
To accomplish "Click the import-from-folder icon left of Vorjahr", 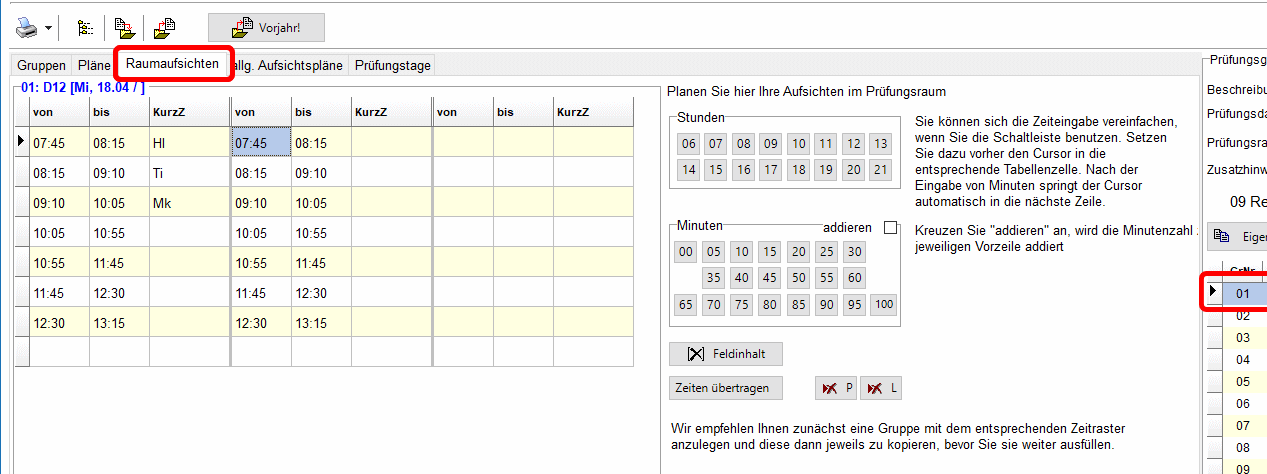I will (x=164, y=27).
